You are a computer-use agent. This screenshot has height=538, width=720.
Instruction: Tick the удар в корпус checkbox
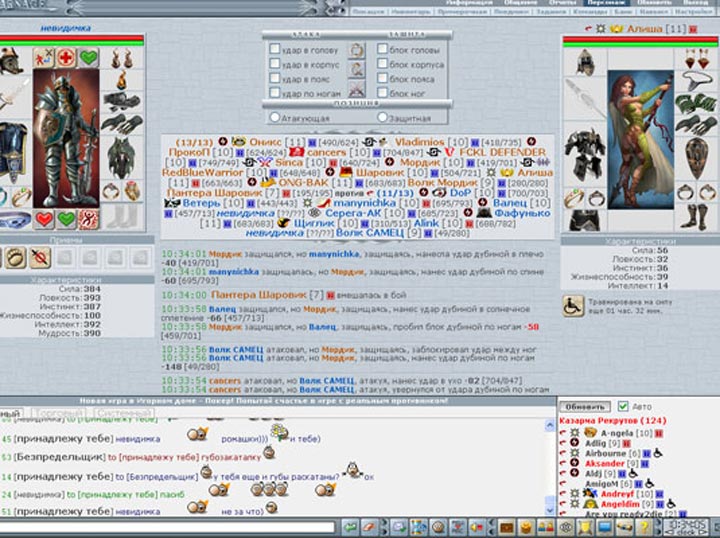(x=275, y=63)
